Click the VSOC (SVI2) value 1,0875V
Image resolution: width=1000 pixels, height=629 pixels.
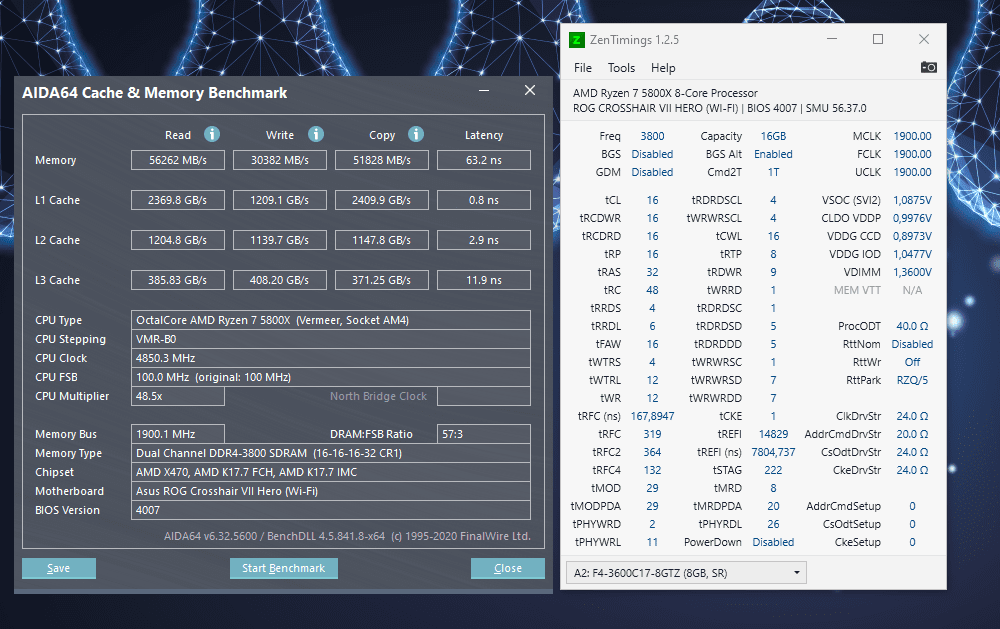[x=912, y=200]
